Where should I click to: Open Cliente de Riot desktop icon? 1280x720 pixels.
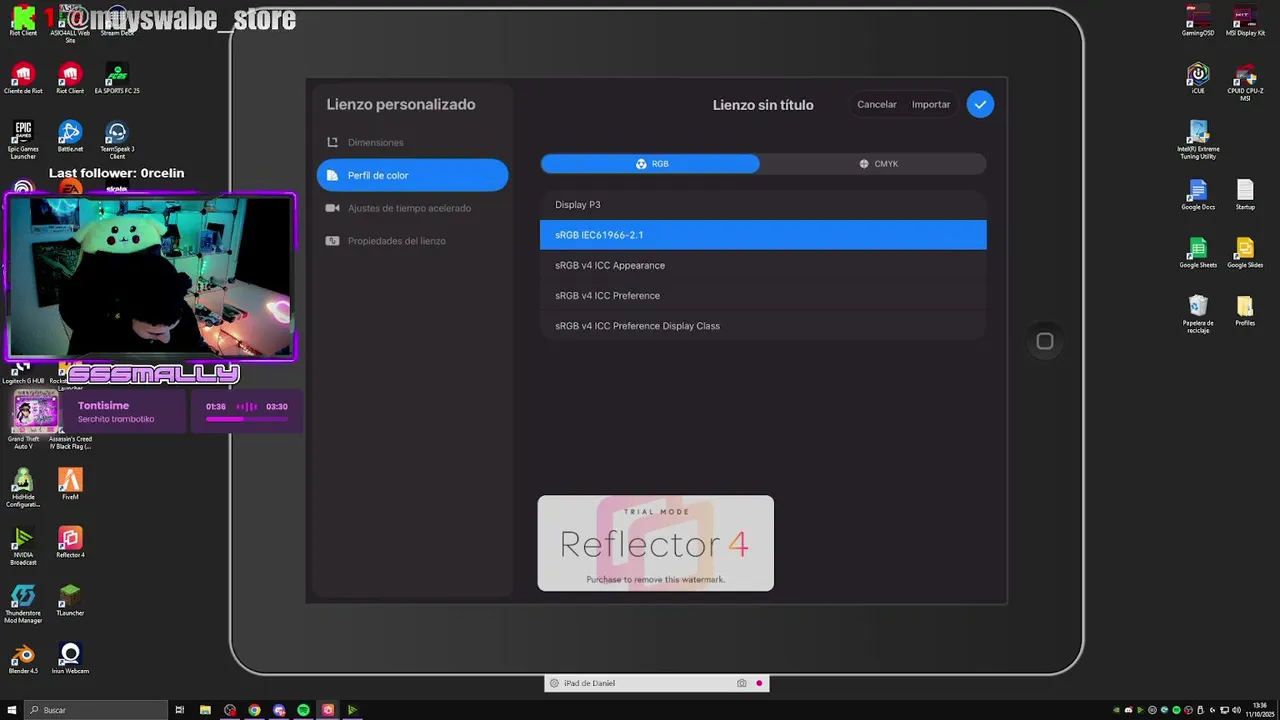tap(23, 78)
